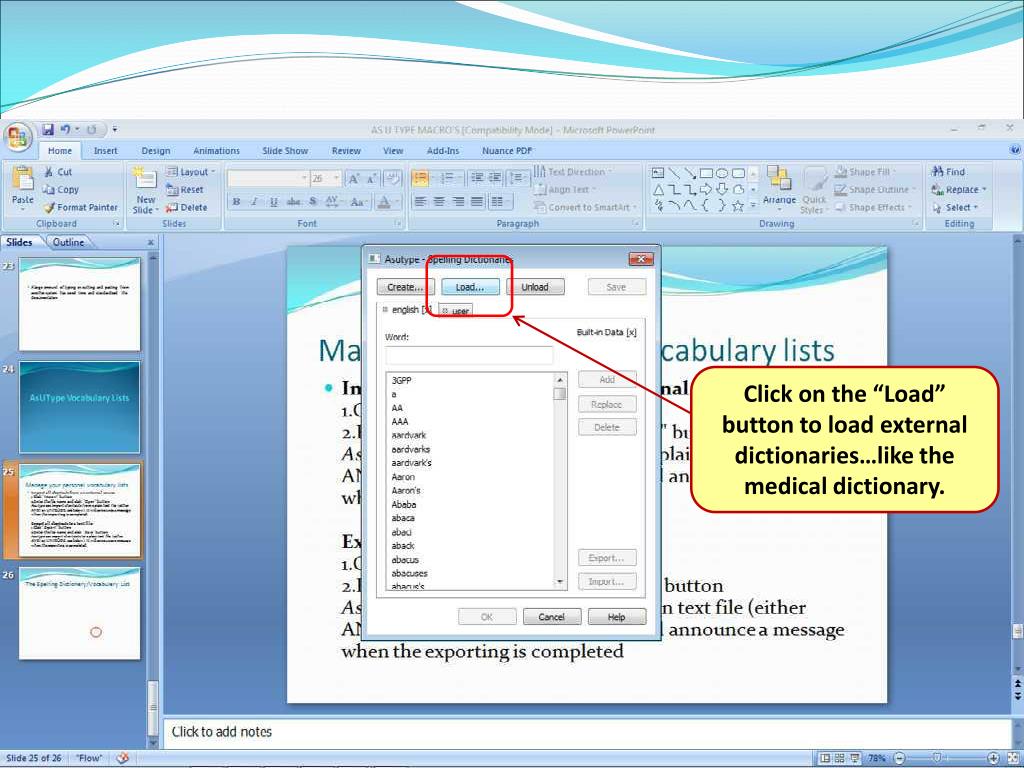Switch to Slide Sorter view
Screen dimensions: 1024x768
pos(840,758)
